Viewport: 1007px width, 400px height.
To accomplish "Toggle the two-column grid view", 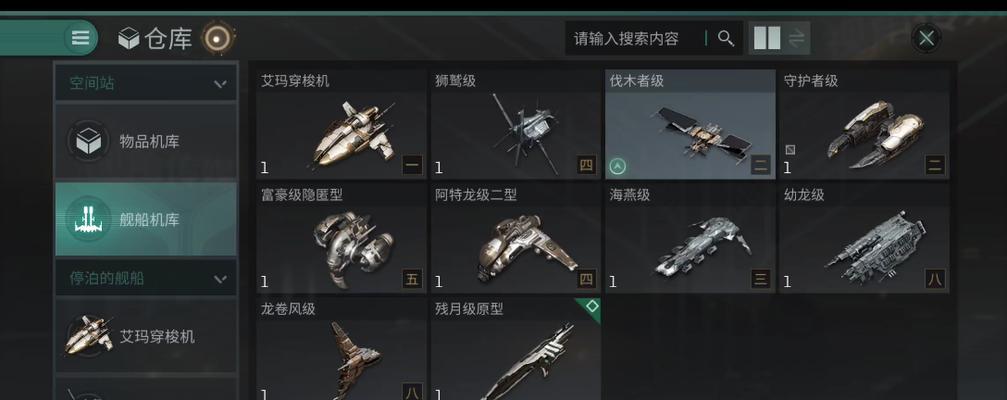I will click(x=766, y=39).
